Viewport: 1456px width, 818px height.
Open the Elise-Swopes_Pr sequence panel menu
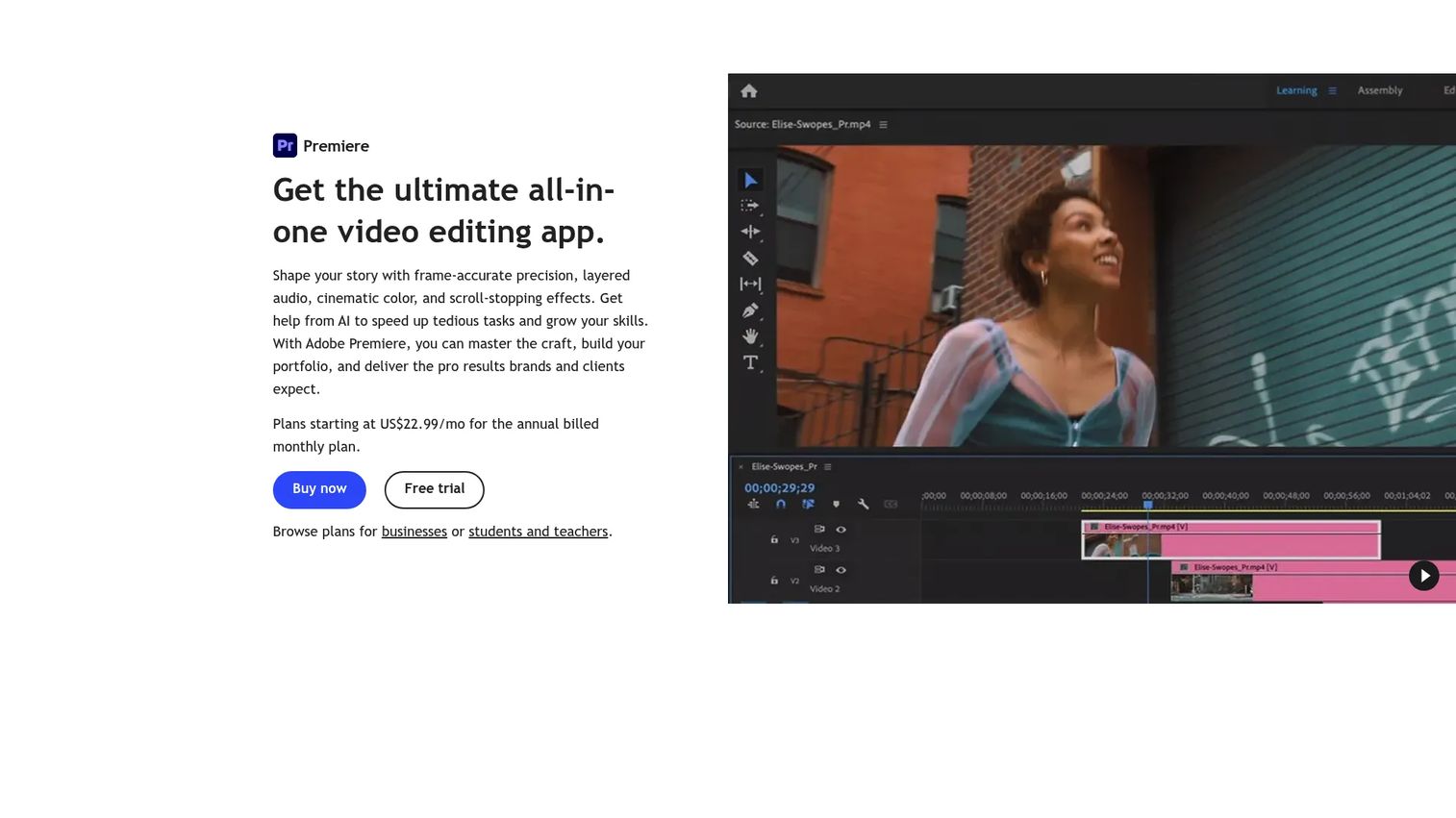coord(828,467)
